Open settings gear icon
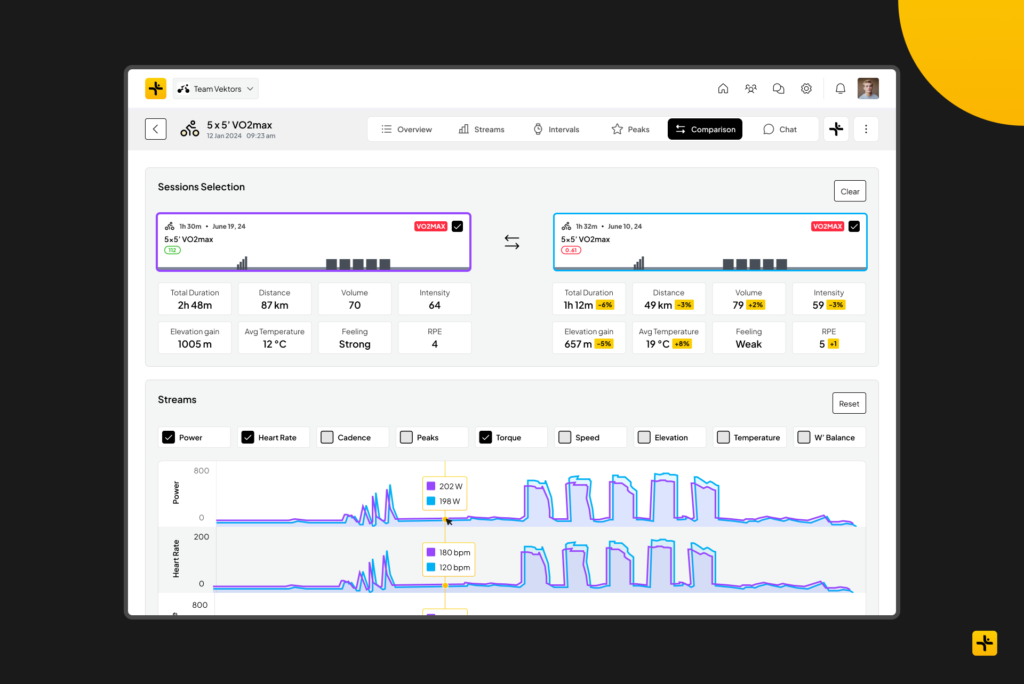The width and height of the screenshot is (1024, 684). [806, 89]
